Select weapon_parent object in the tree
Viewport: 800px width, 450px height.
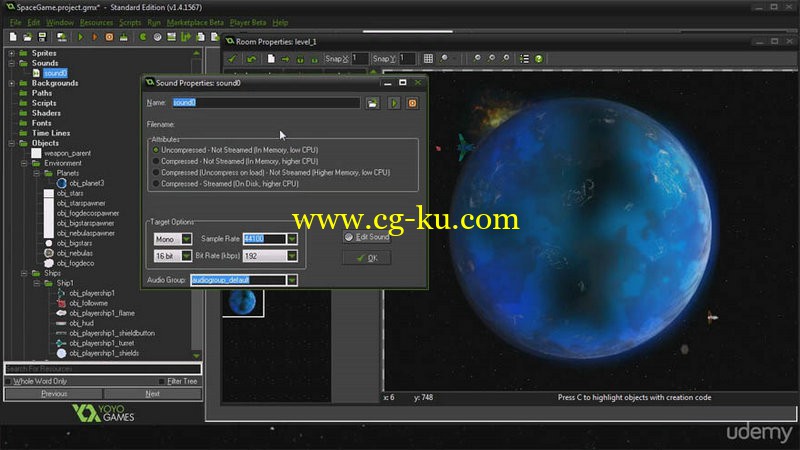point(67,153)
